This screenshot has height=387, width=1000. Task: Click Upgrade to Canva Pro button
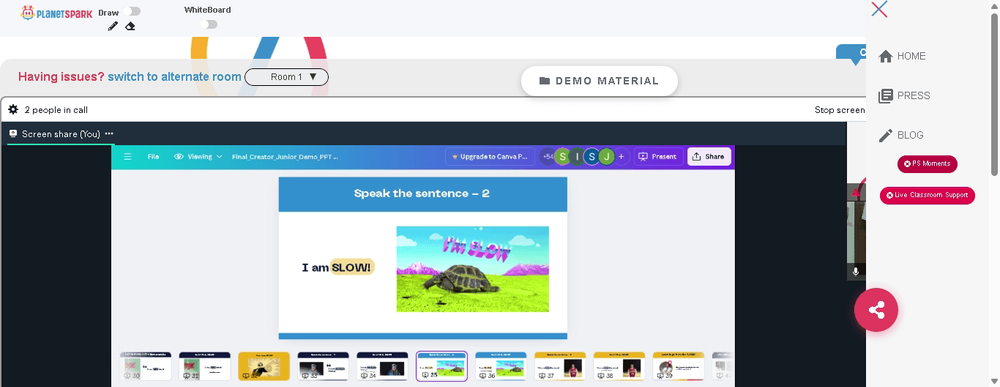[x=490, y=156]
